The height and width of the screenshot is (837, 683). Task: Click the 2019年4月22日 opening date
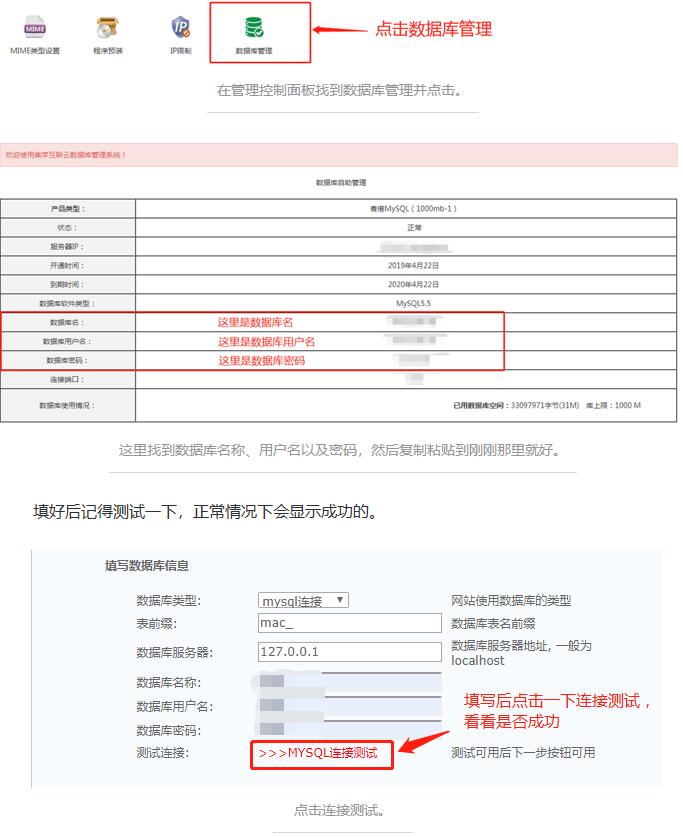413,265
